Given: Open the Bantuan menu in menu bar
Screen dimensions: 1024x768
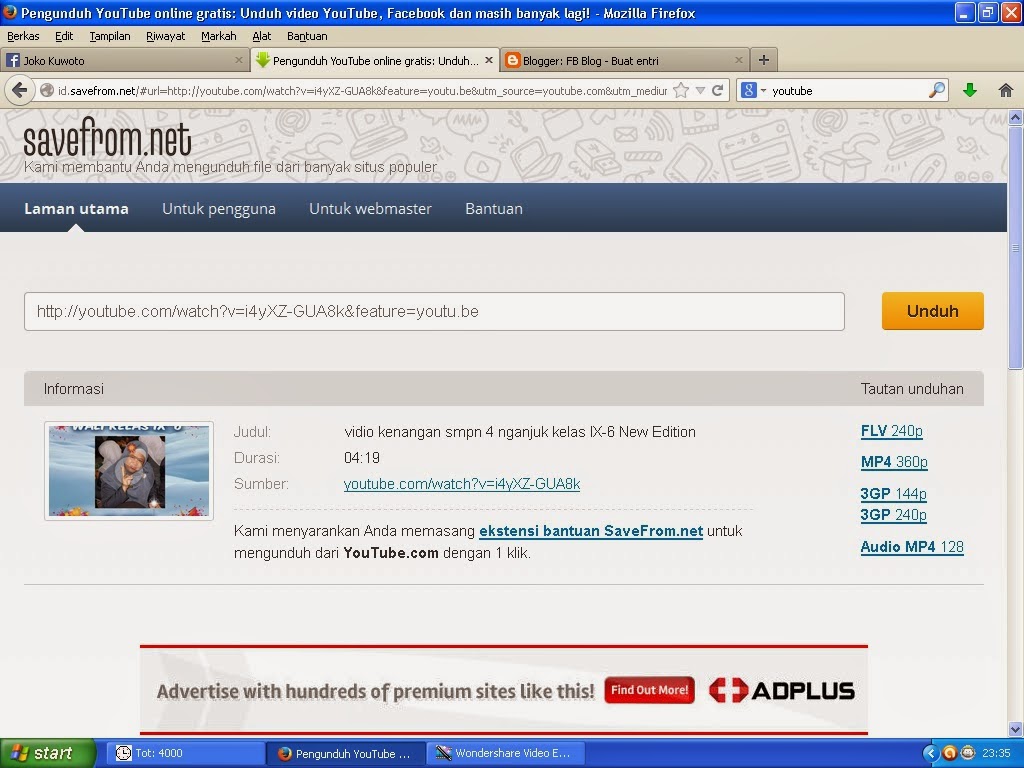Looking at the screenshot, I should [307, 36].
